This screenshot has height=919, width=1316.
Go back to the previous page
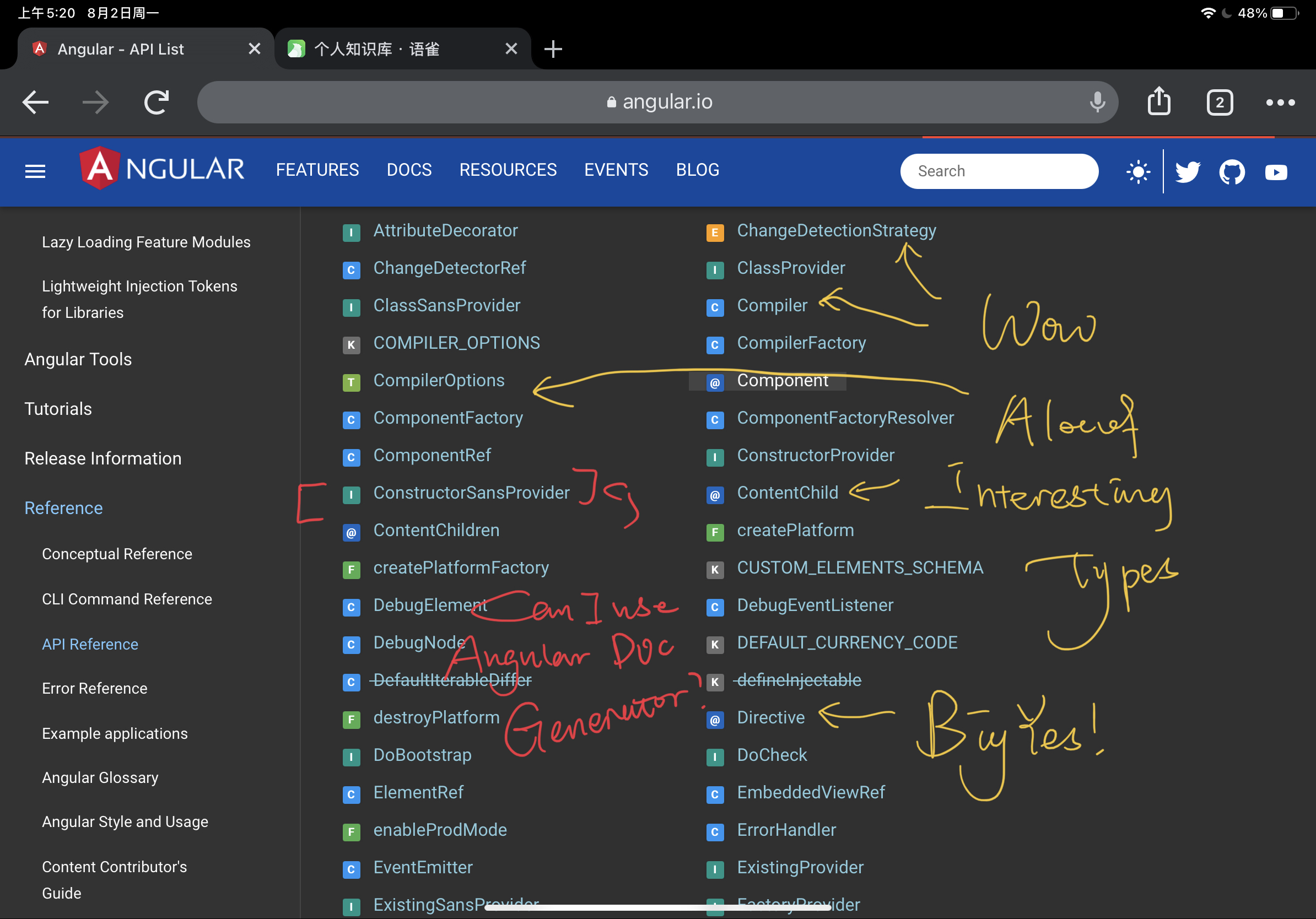(x=35, y=102)
